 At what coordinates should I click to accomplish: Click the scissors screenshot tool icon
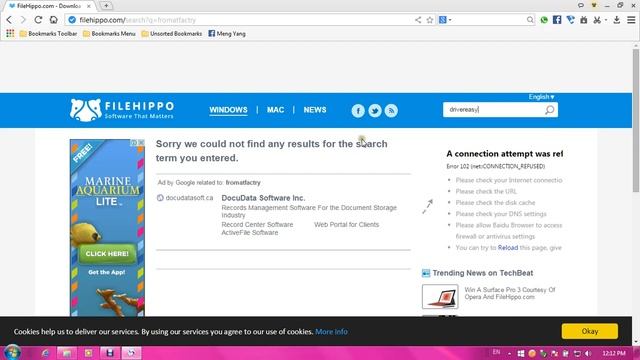(597, 20)
